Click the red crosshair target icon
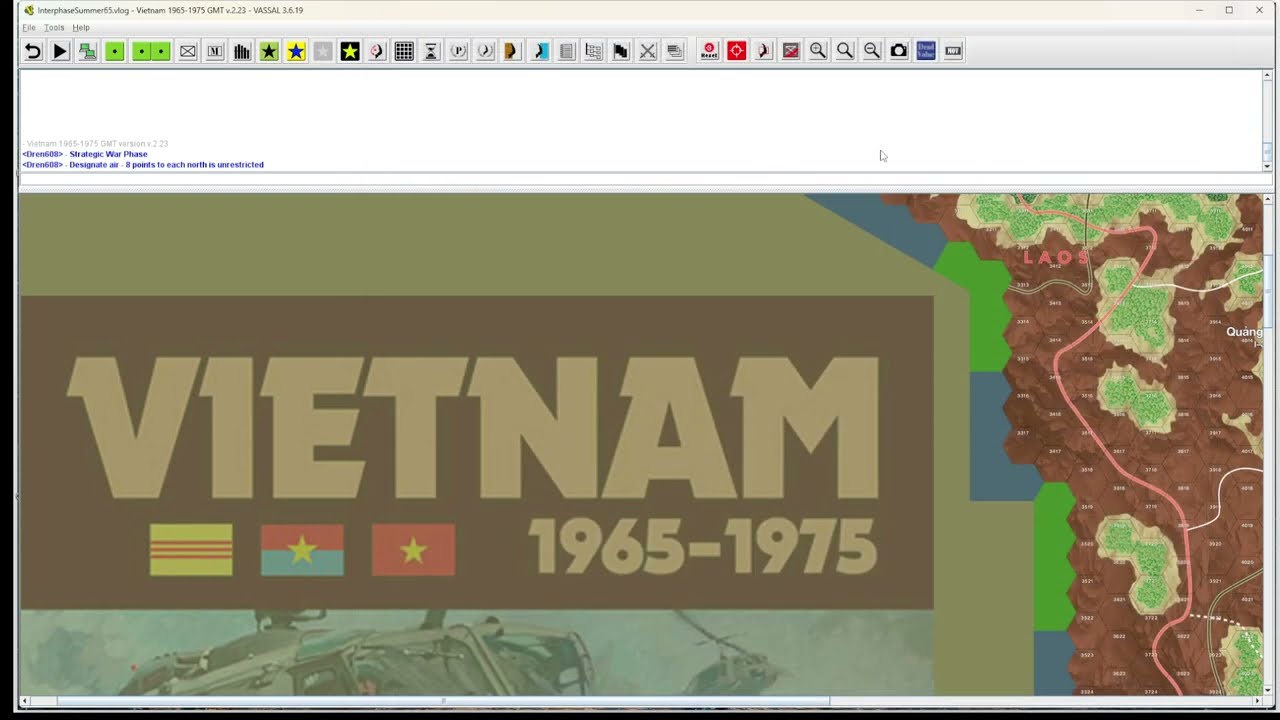 point(737,51)
